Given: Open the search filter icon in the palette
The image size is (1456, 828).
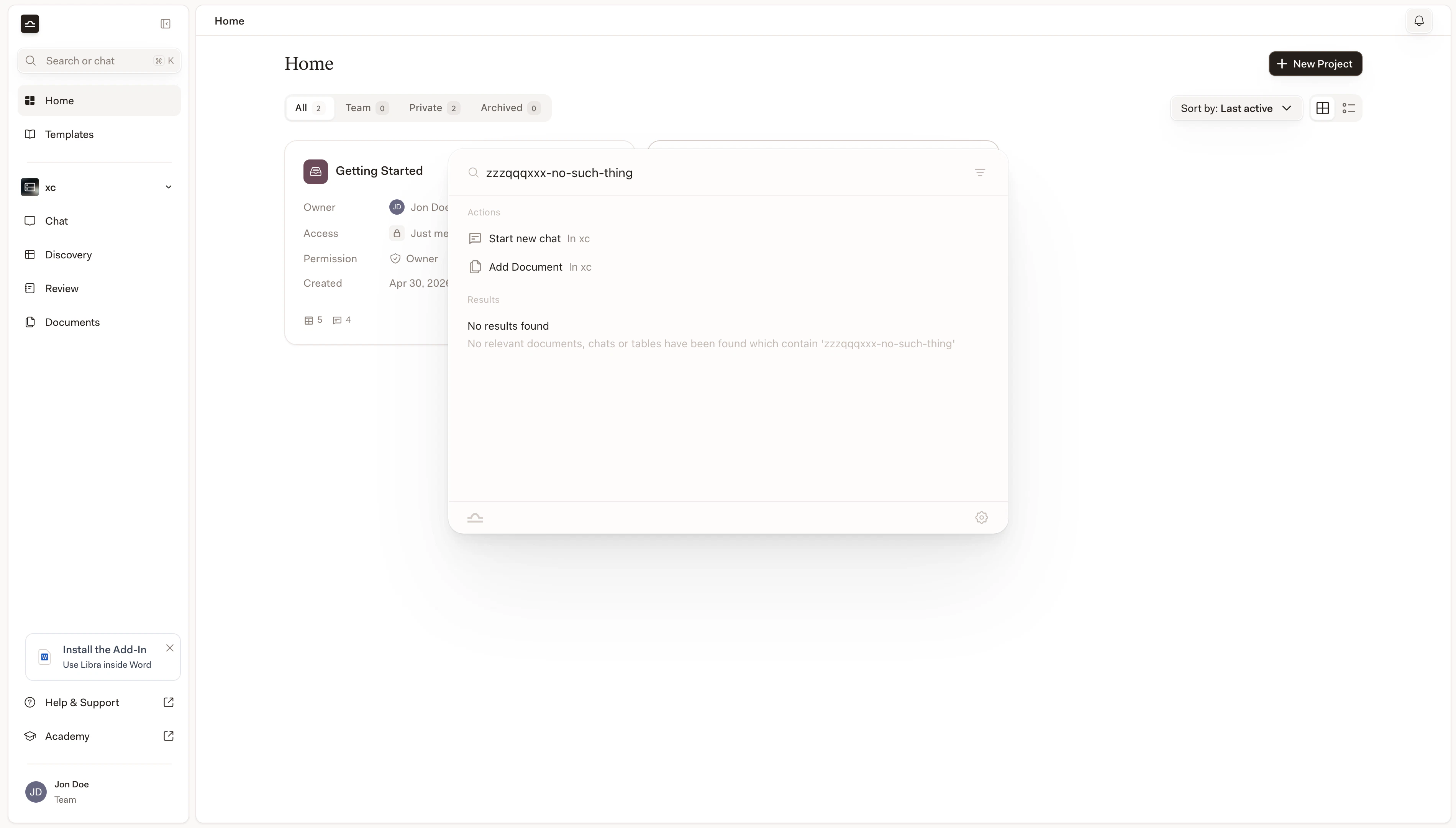Looking at the screenshot, I should [x=980, y=172].
